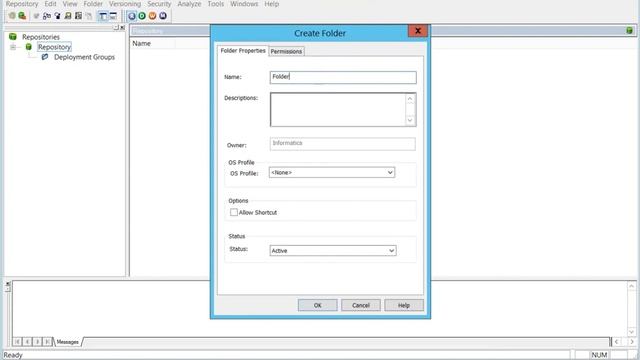Click the output panel horizontal scroll left arrow
This screenshot has width=640, height=360.
[616, 342]
